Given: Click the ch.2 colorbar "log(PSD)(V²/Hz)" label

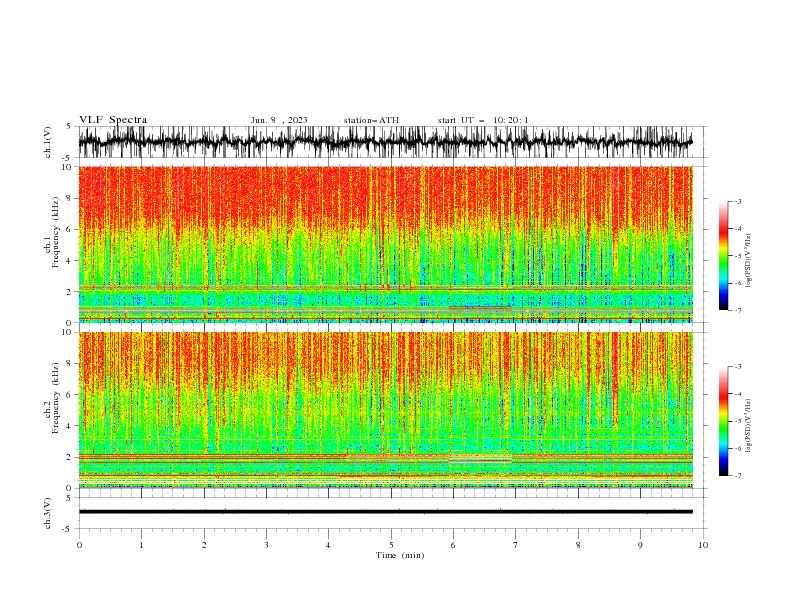Looking at the screenshot, I should pos(749,426).
